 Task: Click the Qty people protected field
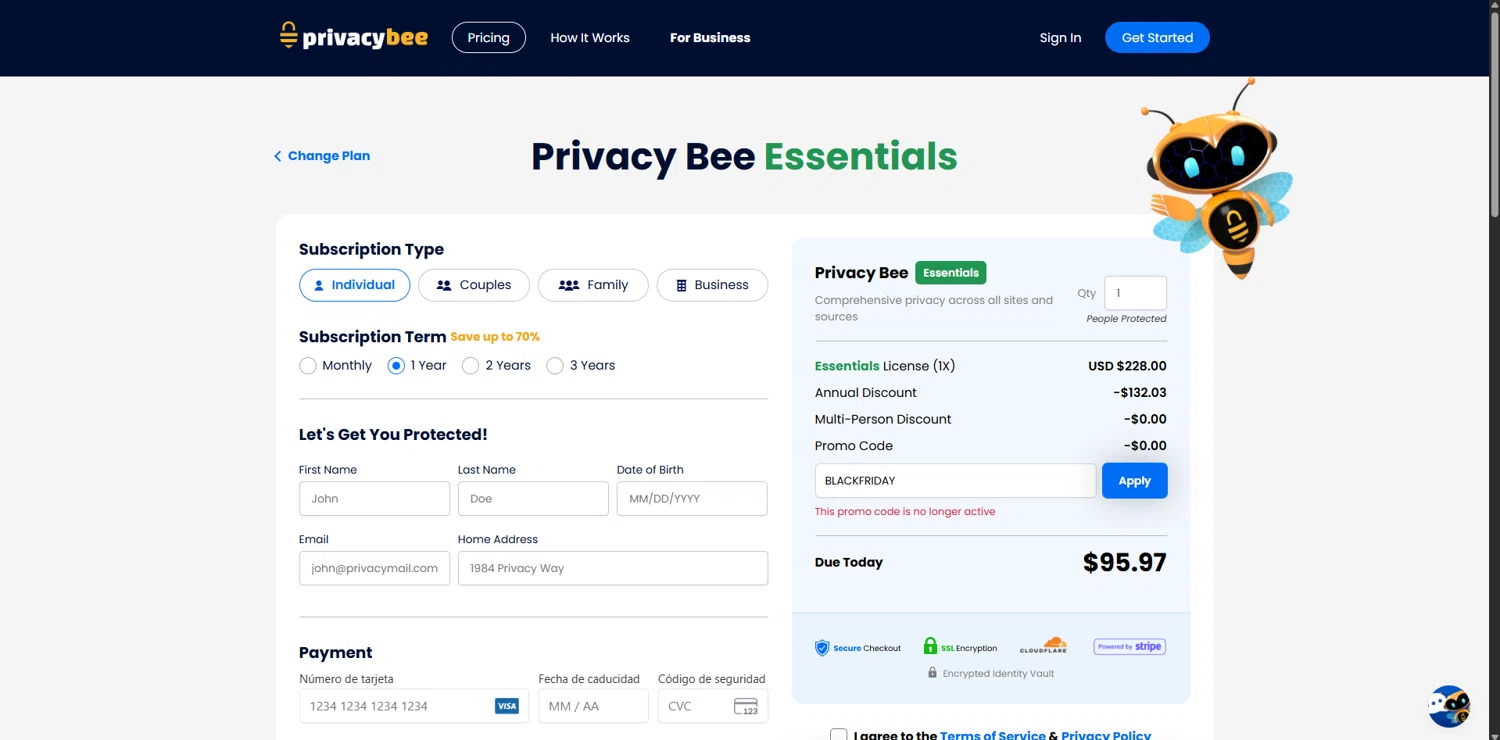point(1135,293)
